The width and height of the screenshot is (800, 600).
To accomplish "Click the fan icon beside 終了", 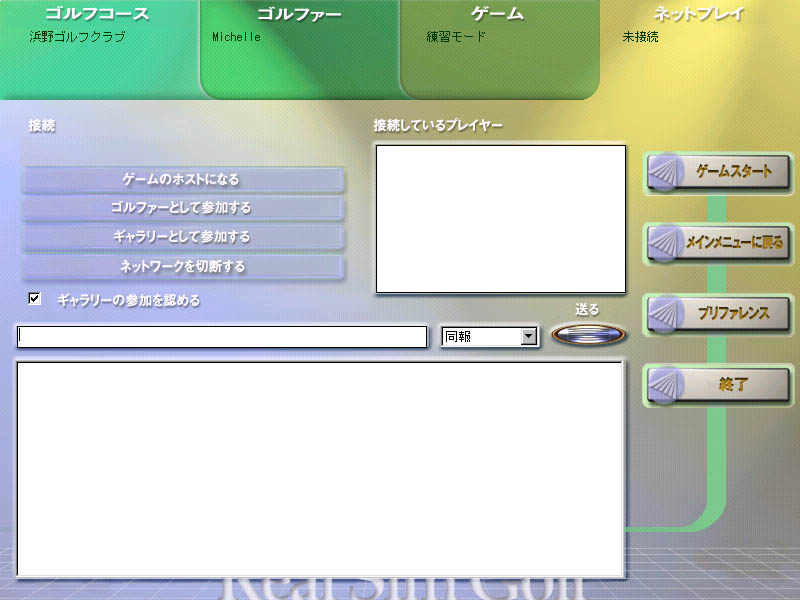I will point(663,384).
